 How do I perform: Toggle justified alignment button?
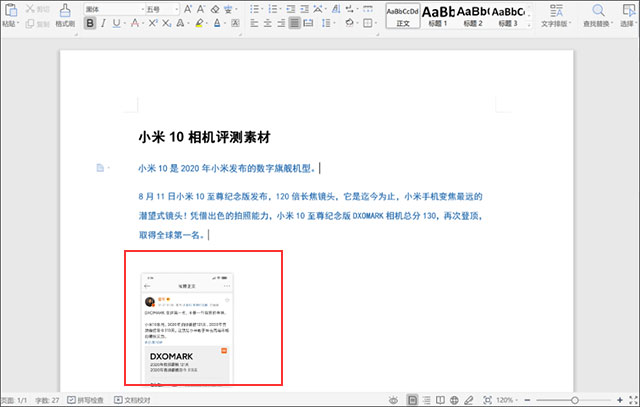point(294,23)
